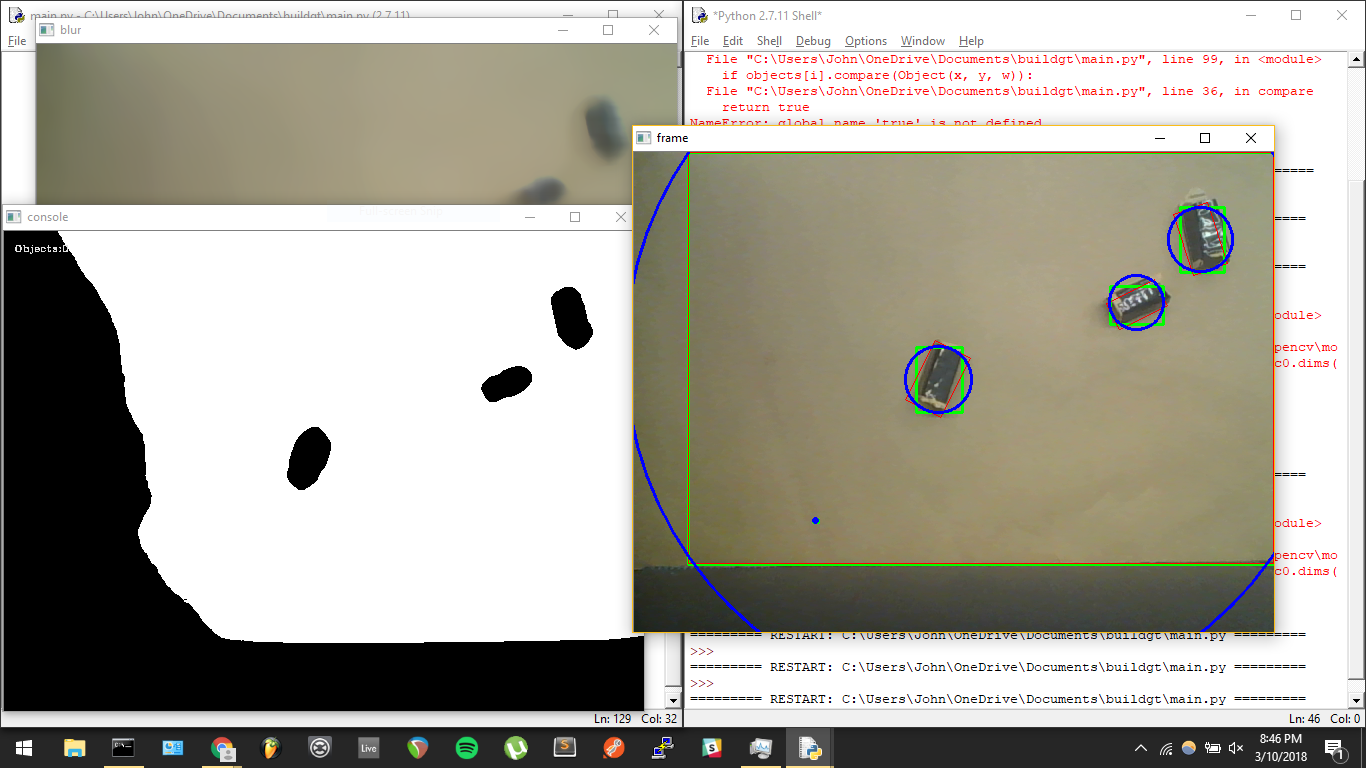Open the Edit menu in Python Shell
Image resolution: width=1366 pixels, height=768 pixels.
(x=733, y=41)
